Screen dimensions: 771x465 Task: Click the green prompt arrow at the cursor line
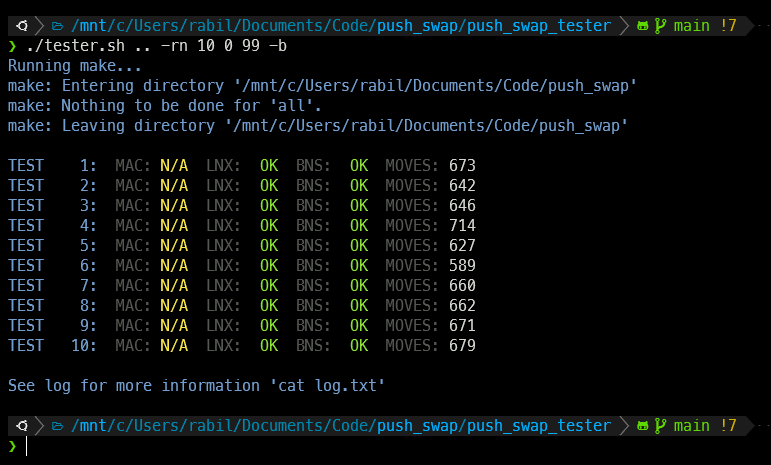pos(12,446)
